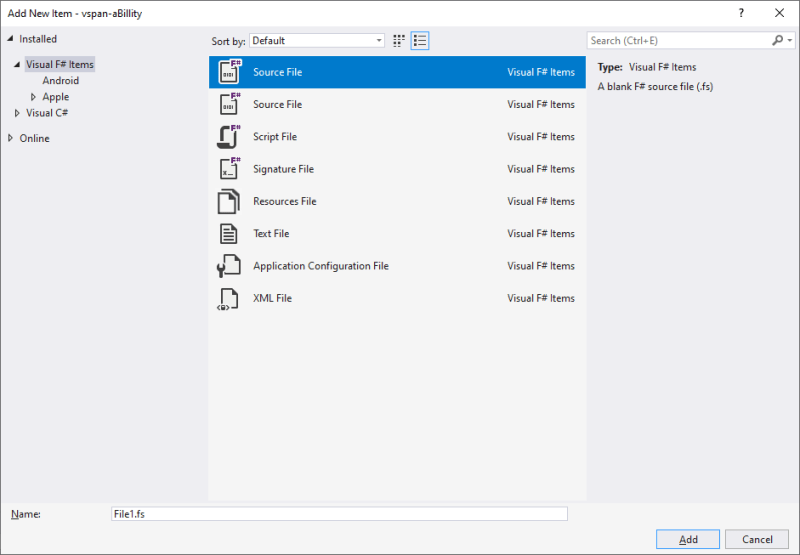Click the Application Configuration File wrench icon
This screenshot has height=555, width=800.
[228, 266]
